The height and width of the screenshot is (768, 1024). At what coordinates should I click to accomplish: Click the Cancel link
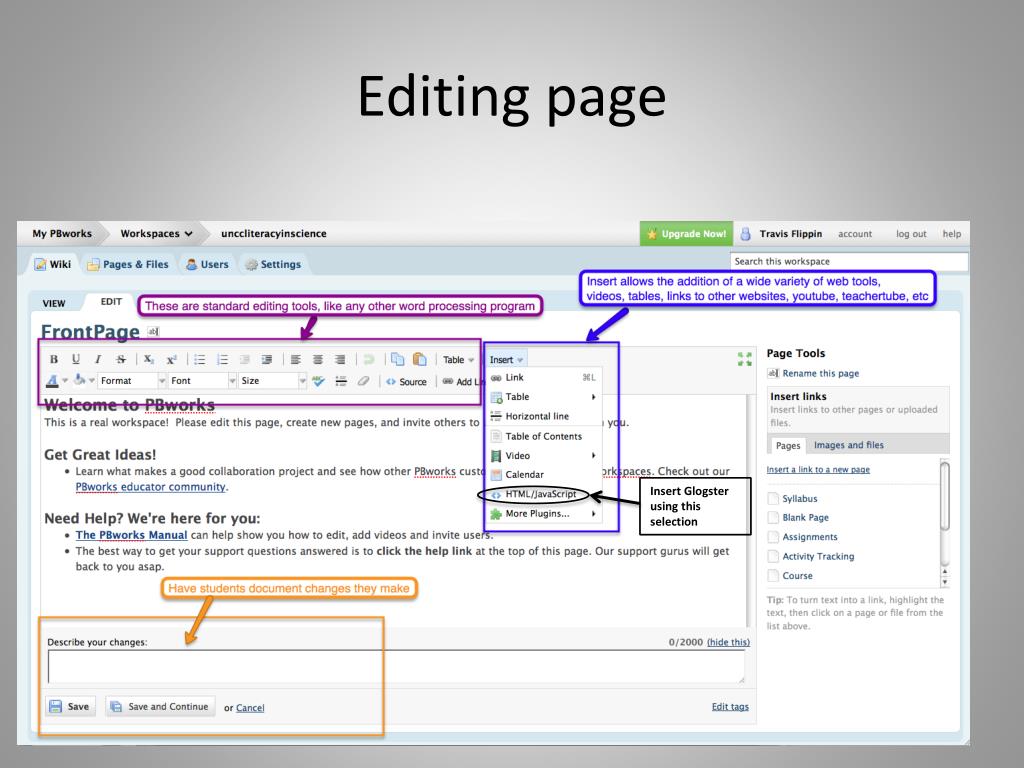point(250,708)
